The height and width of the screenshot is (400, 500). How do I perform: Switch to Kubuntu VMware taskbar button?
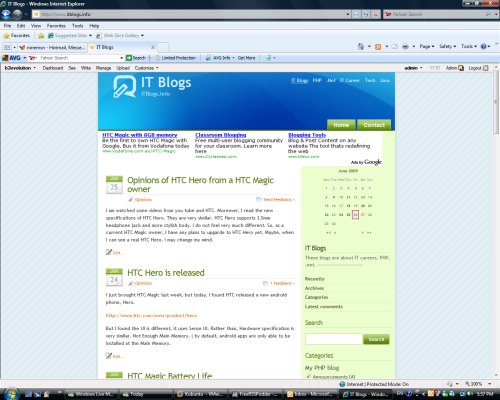point(200,394)
